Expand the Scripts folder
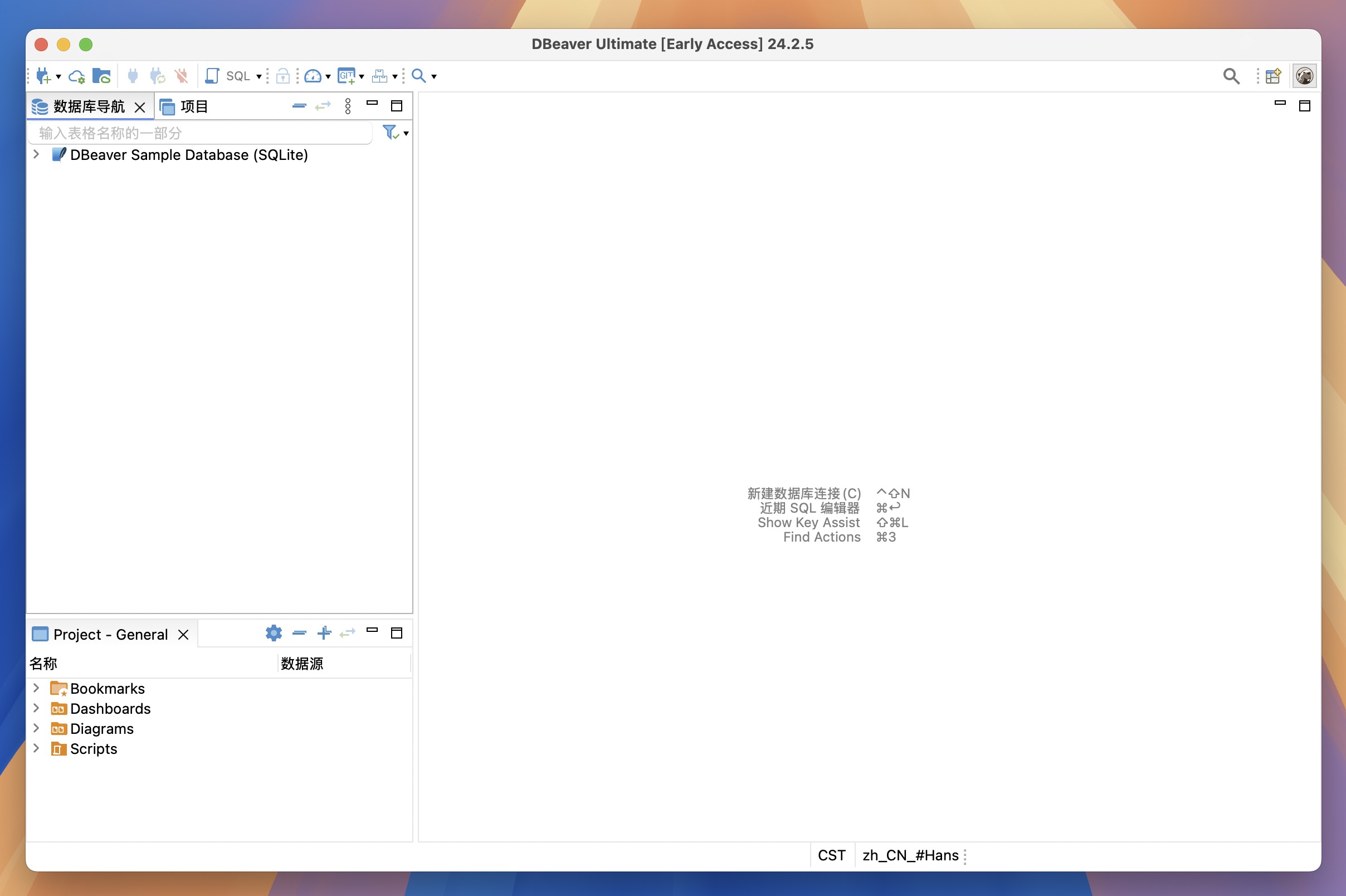Image resolution: width=1346 pixels, height=896 pixels. pos(36,748)
